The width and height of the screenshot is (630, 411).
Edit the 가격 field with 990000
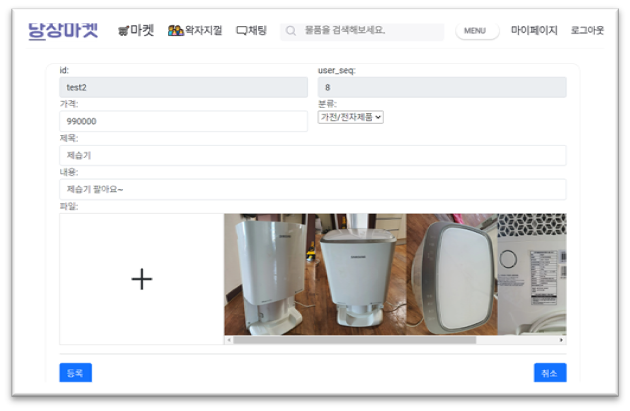click(x=183, y=121)
